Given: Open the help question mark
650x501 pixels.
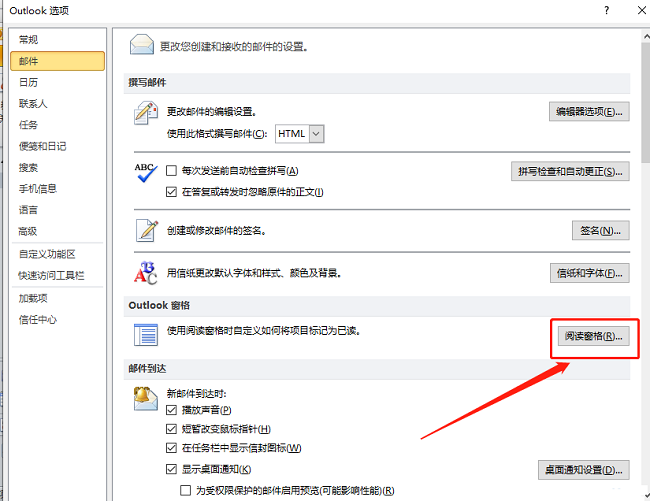Looking at the screenshot, I should pyautogui.click(x=606, y=10).
